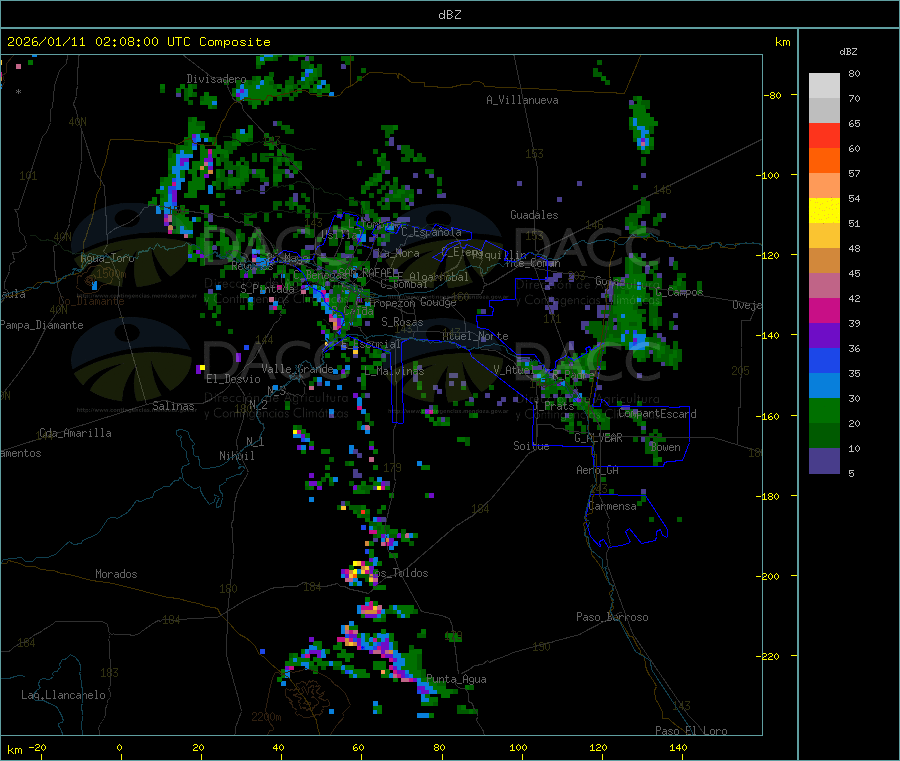Viewport: 900px width, 761px height.
Task: Click the A_Villanueva map label
Action: pyautogui.click(x=522, y=100)
